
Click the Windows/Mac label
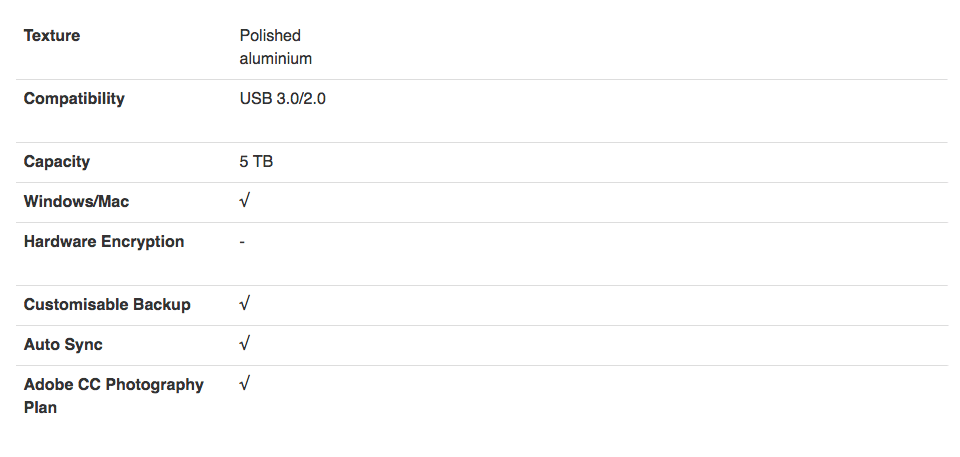click(x=77, y=202)
